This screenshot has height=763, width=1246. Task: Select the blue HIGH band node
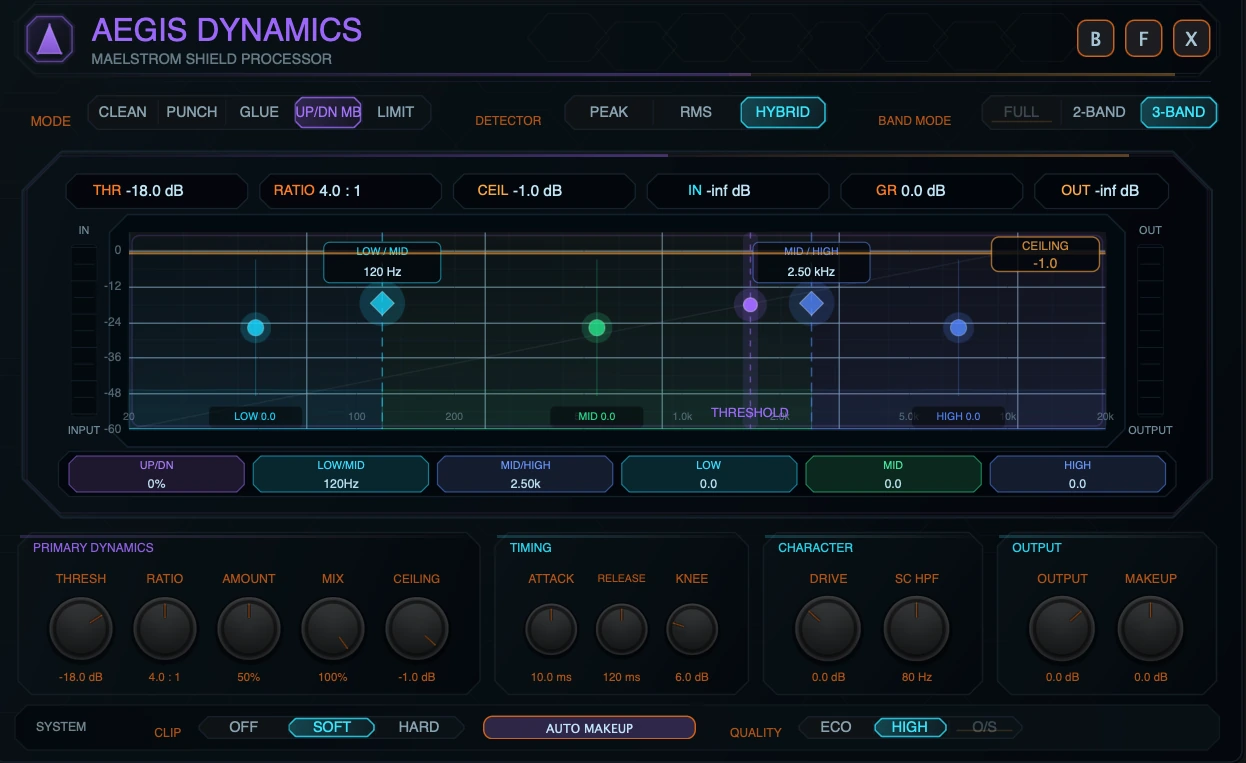pos(958,327)
